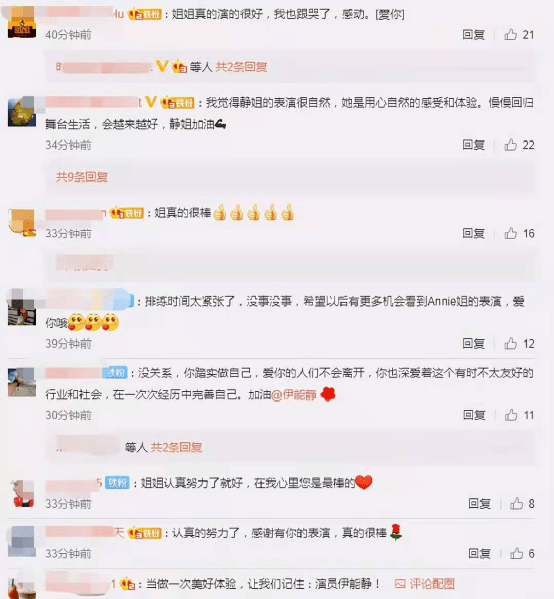Like the comment with 22 likes
Screen dimensions: 554x599
(510, 145)
